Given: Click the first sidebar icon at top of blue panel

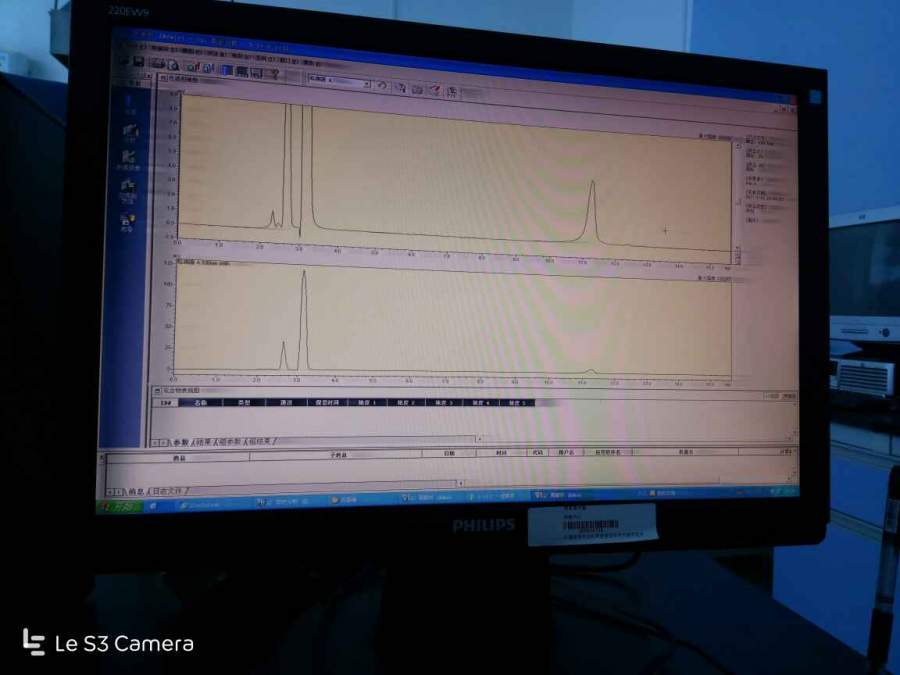Looking at the screenshot, I should point(130,104).
